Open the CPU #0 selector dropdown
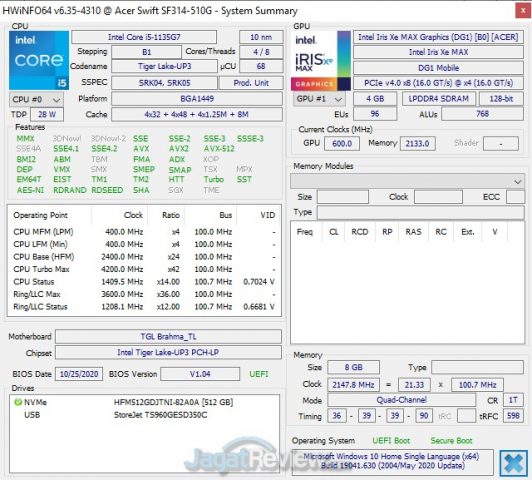Image resolution: width=532 pixels, height=480 pixels. tap(36, 99)
